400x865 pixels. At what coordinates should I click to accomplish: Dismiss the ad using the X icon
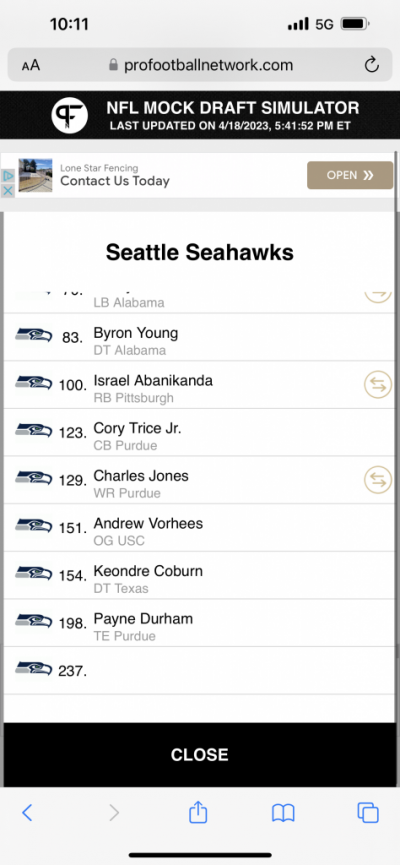pyautogui.click(x=8, y=190)
